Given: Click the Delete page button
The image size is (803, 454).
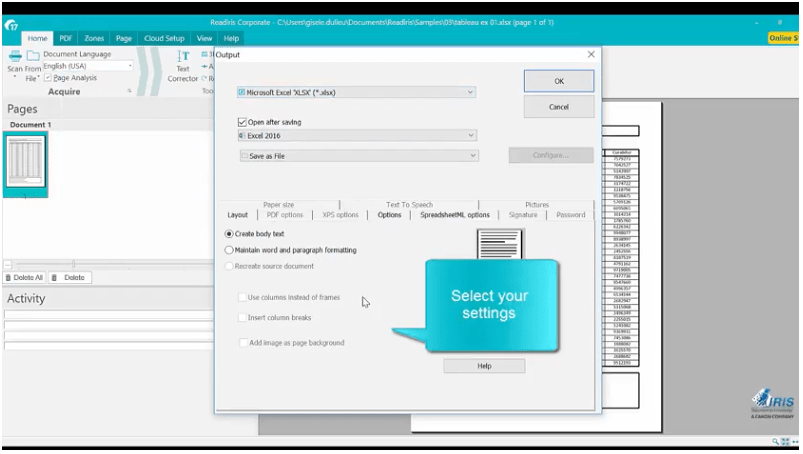Looking at the screenshot, I should click(70, 277).
